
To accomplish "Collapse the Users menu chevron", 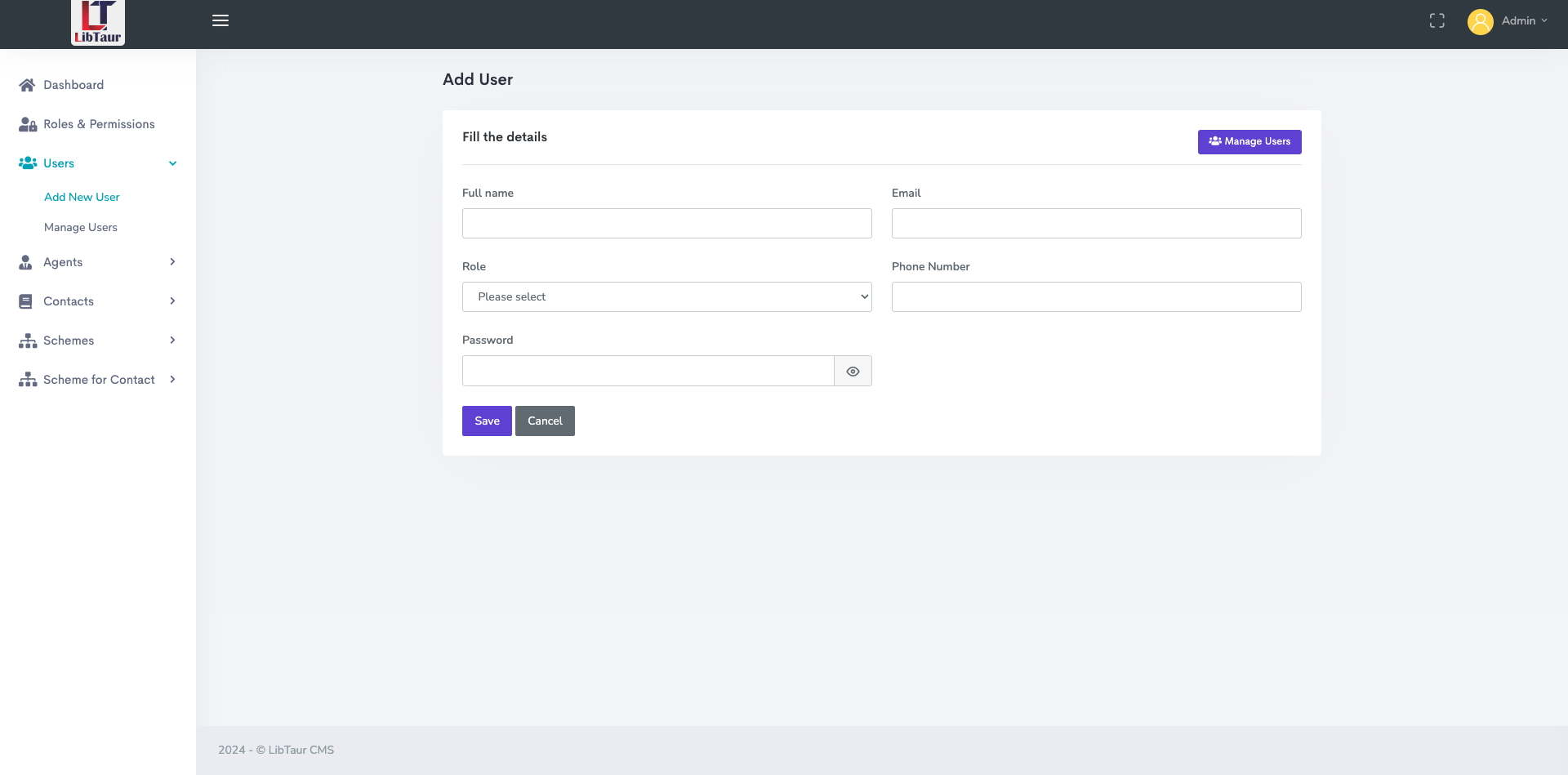I will tap(172, 163).
